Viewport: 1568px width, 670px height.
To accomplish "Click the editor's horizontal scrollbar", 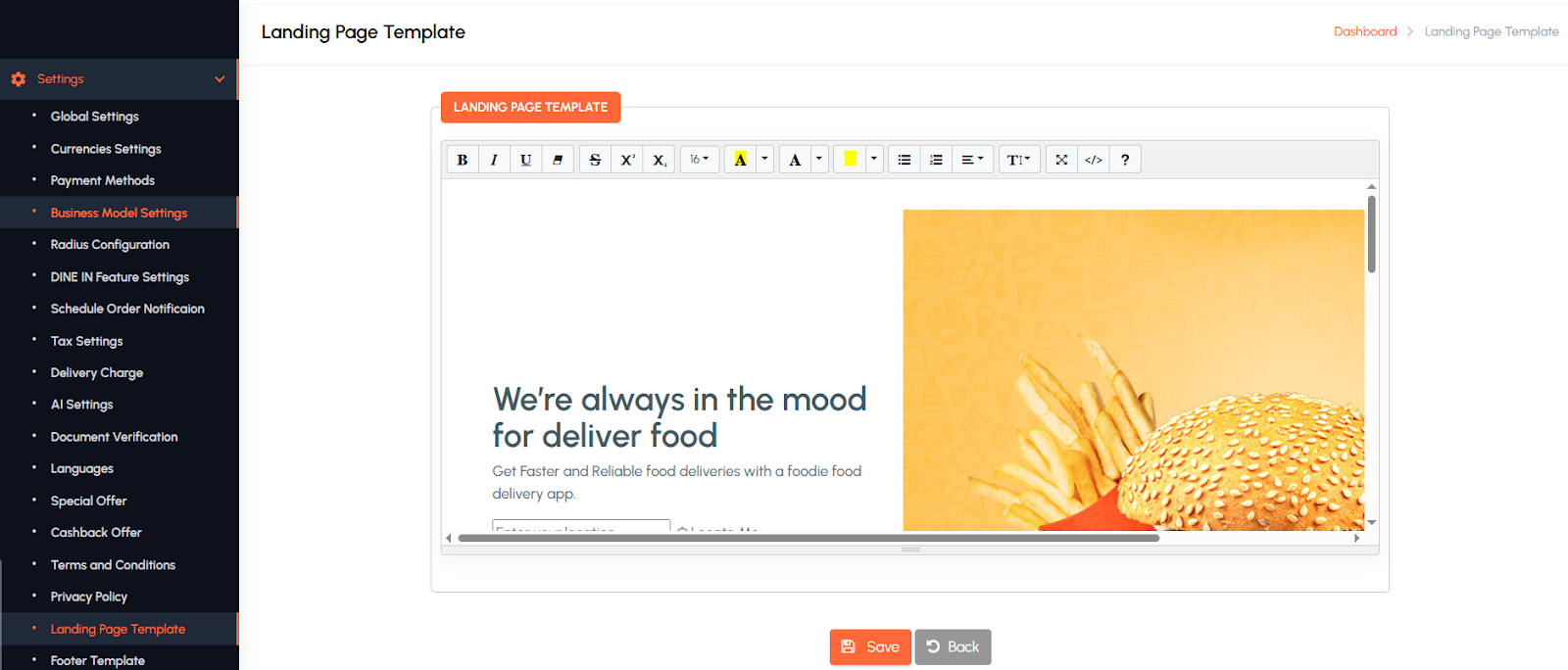I will (x=808, y=538).
